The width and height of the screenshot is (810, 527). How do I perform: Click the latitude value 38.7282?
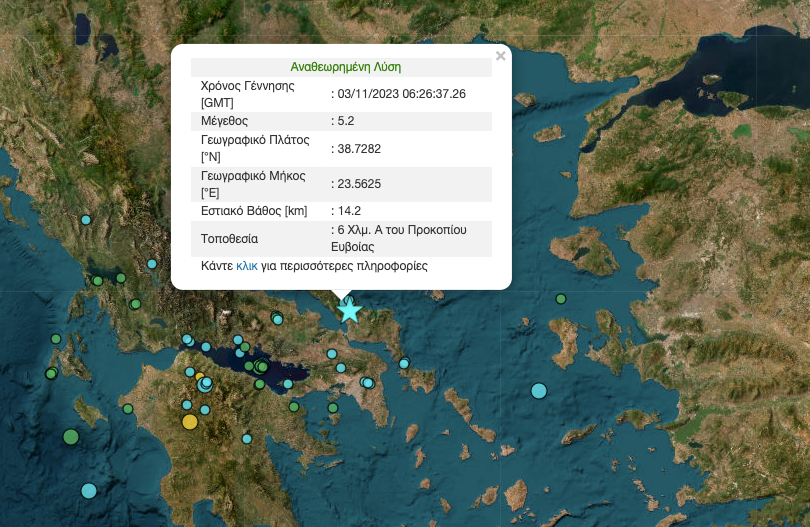[x=359, y=149]
